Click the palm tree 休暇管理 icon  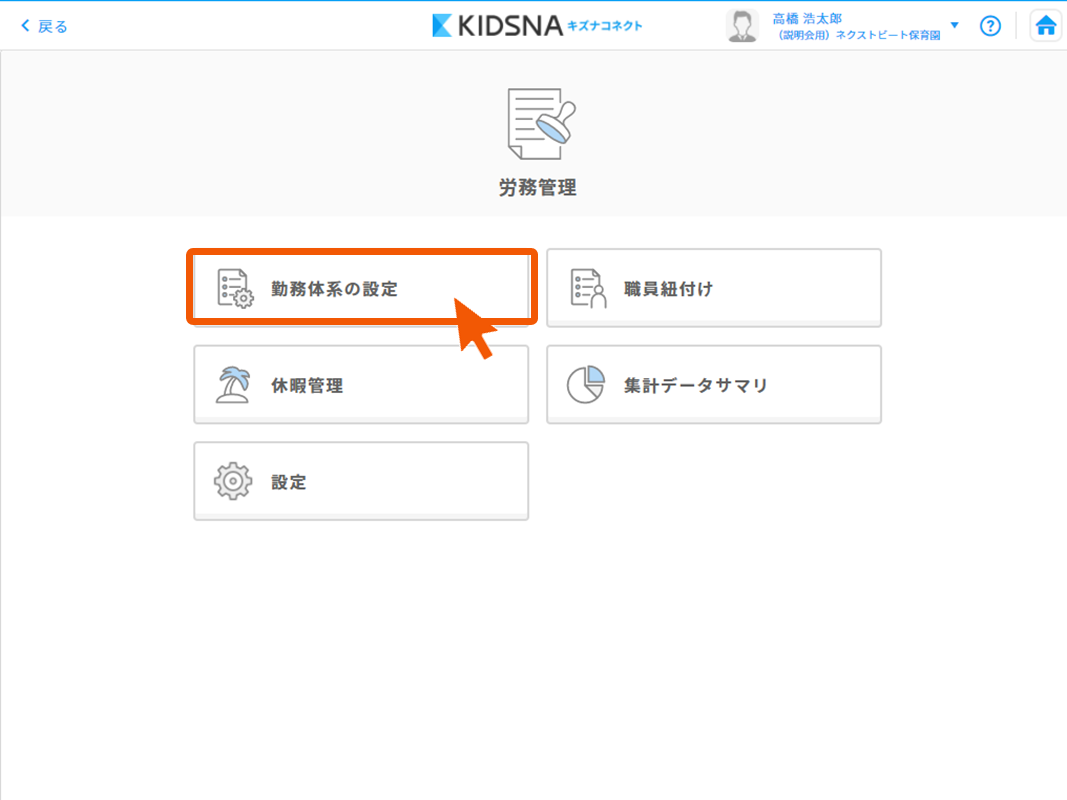[x=233, y=385]
